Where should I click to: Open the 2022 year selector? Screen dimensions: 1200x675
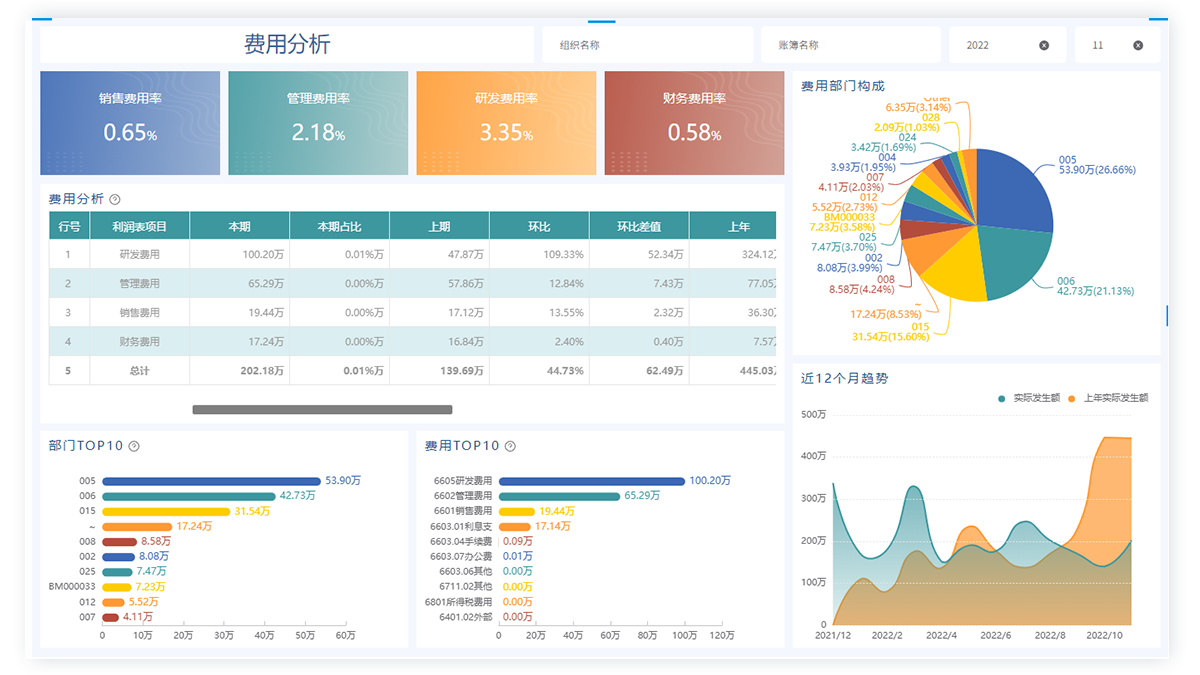pyautogui.click(x=1007, y=45)
